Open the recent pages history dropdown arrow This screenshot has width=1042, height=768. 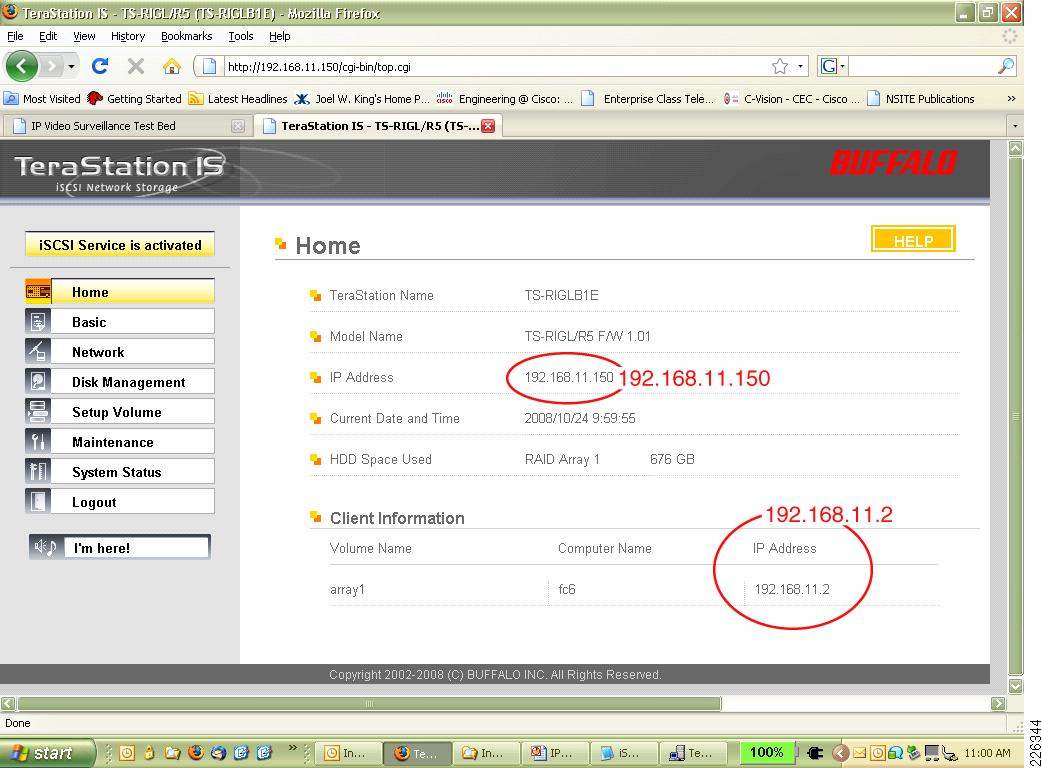click(x=71, y=66)
